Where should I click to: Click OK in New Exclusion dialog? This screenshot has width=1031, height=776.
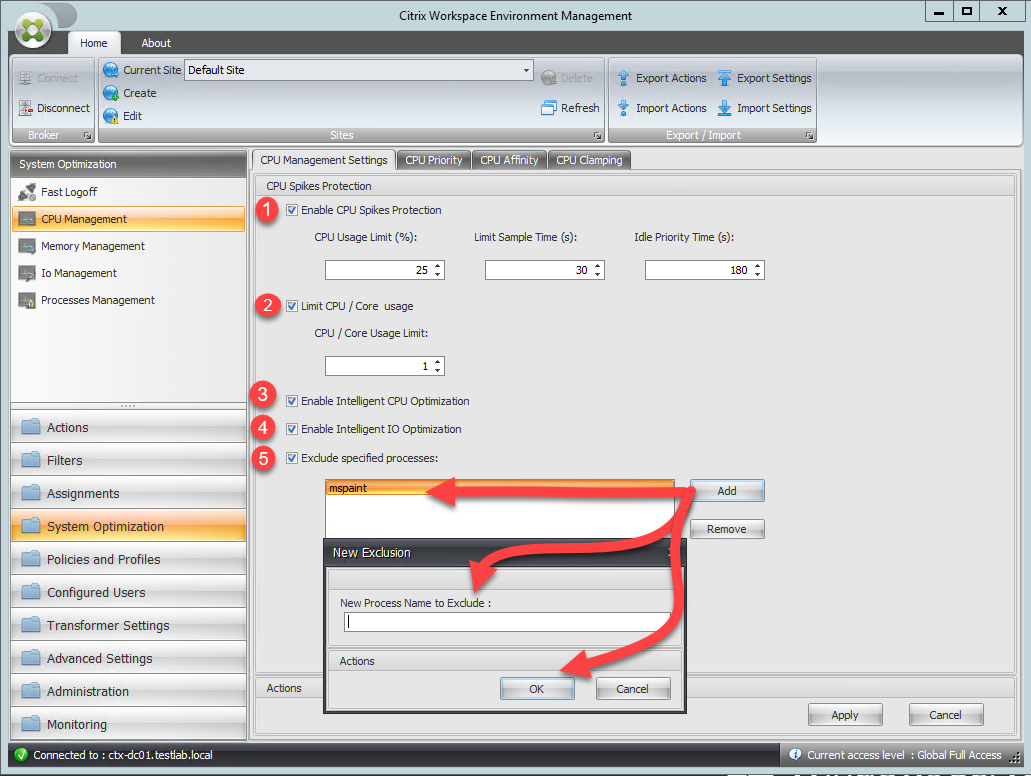[537, 689]
